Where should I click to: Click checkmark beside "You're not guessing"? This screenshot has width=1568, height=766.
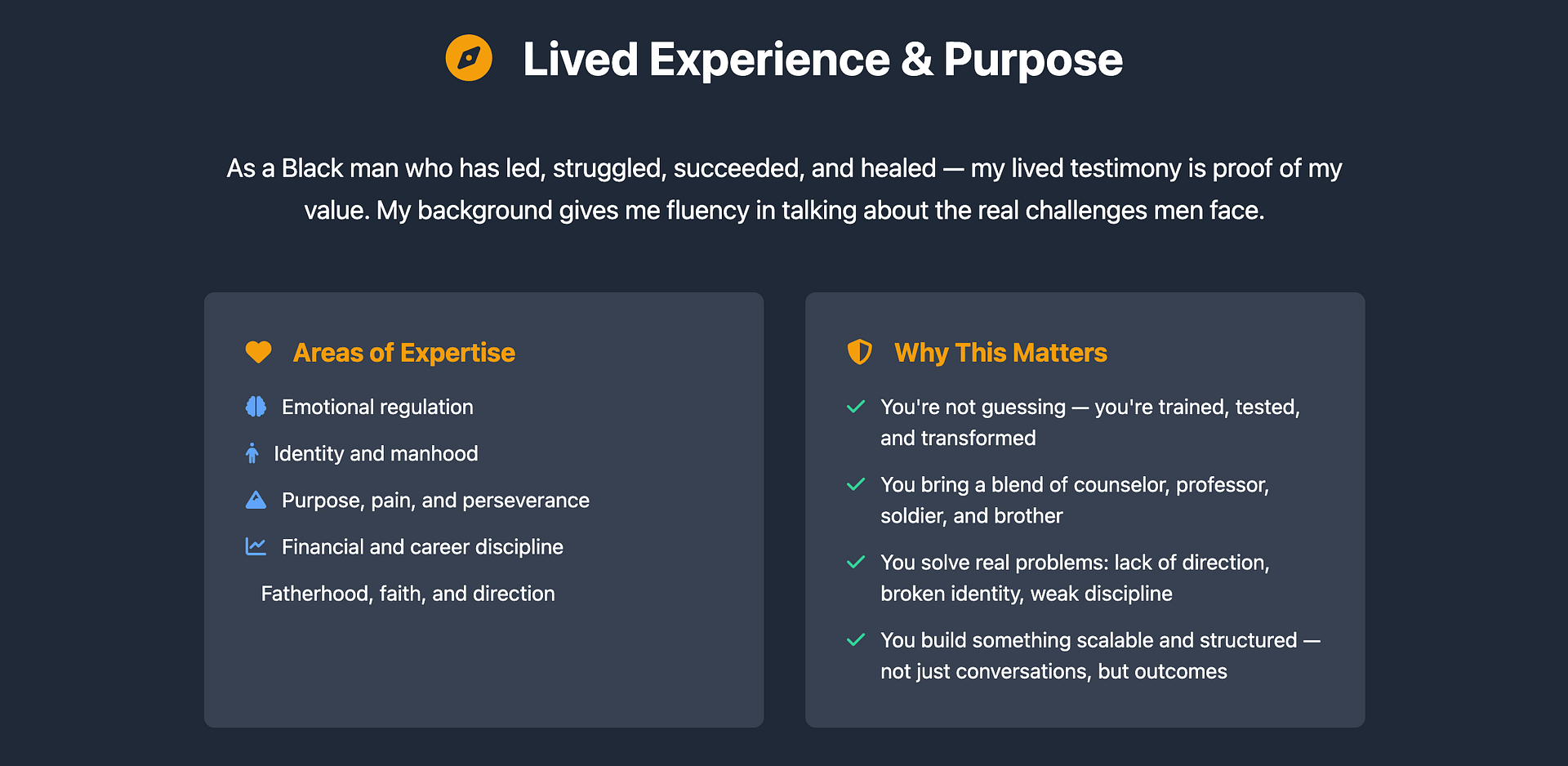(x=856, y=407)
